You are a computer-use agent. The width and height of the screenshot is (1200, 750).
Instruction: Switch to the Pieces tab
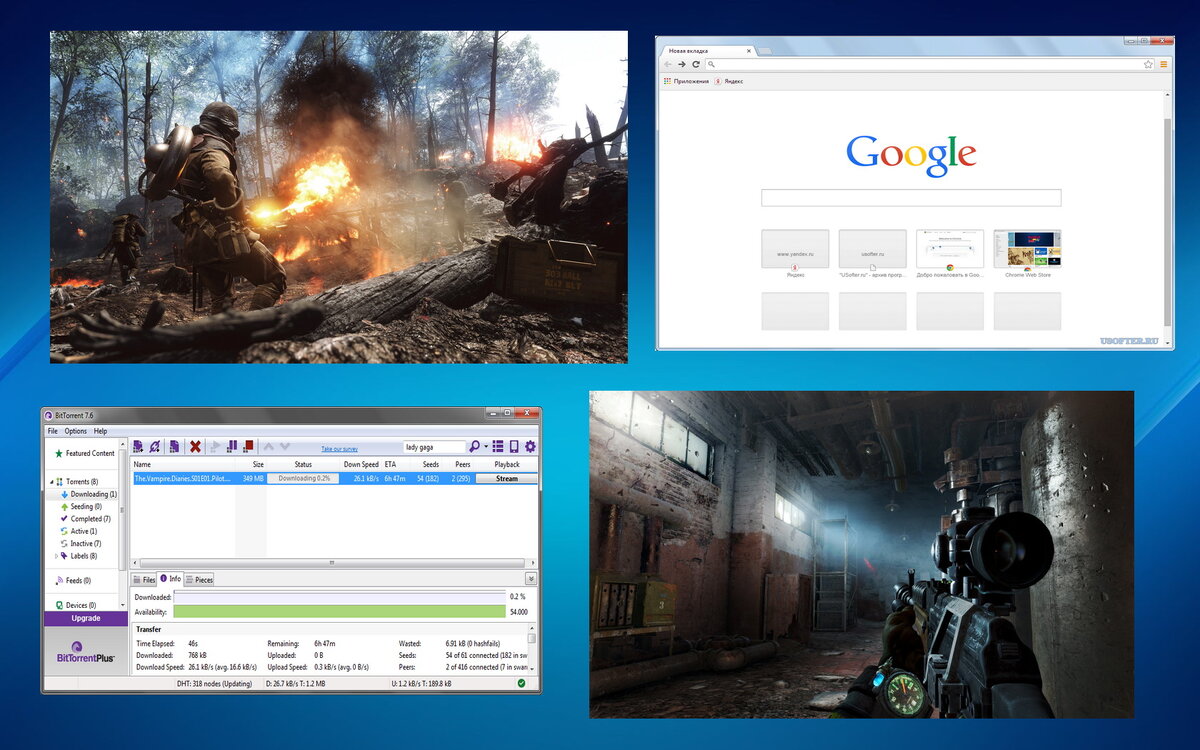199,579
